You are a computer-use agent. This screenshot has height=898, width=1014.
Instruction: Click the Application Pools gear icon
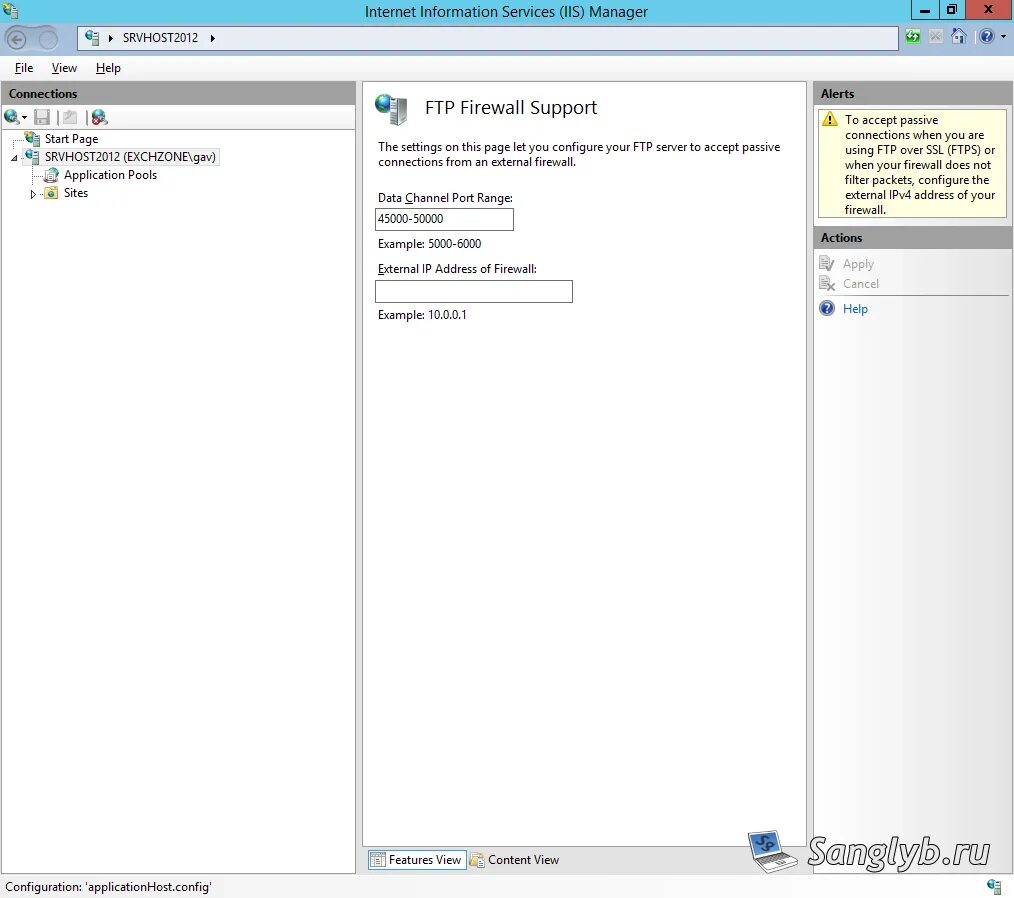click(52, 175)
